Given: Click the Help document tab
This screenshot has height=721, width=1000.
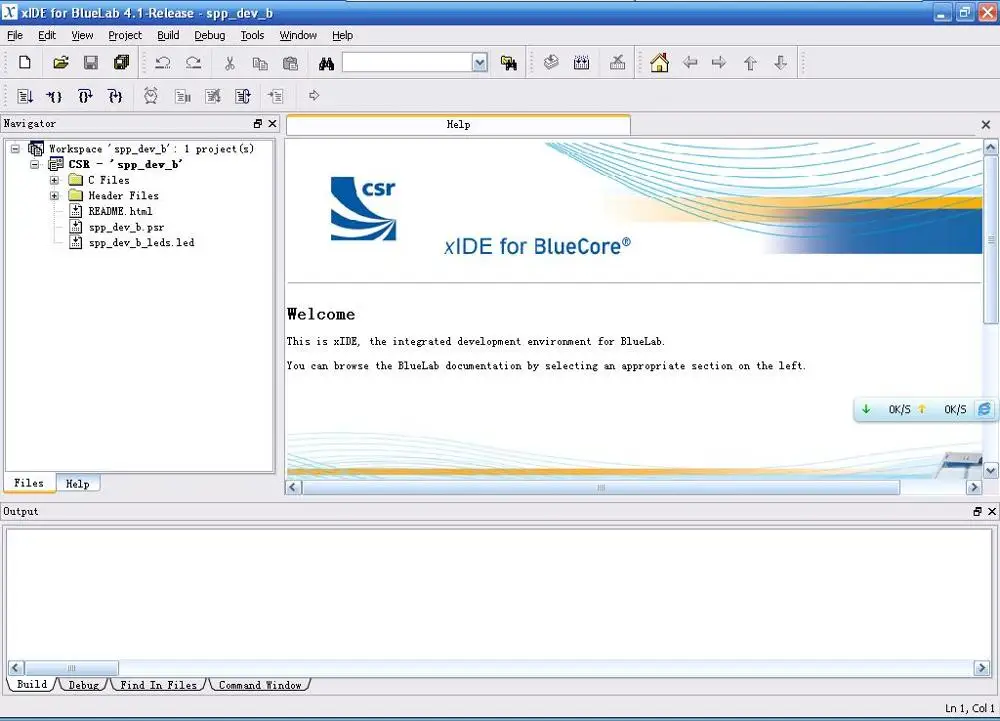Looking at the screenshot, I should tap(458, 125).
